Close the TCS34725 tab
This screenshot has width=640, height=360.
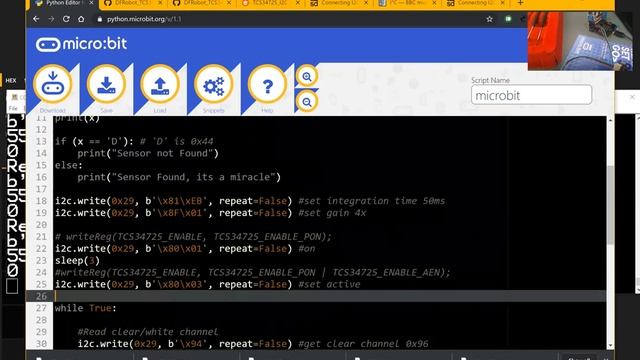298,3
